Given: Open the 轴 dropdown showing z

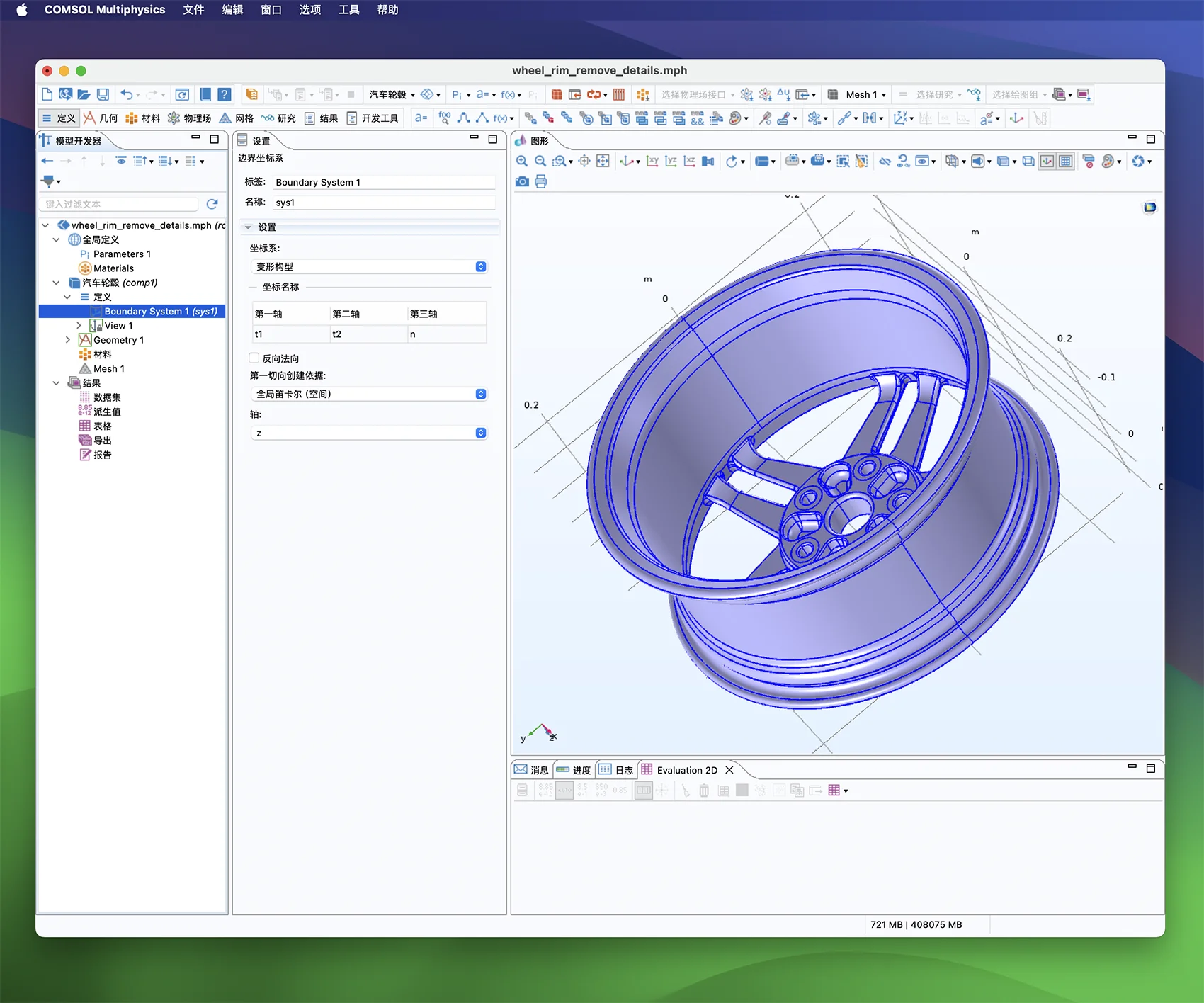Looking at the screenshot, I should point(369,433).
